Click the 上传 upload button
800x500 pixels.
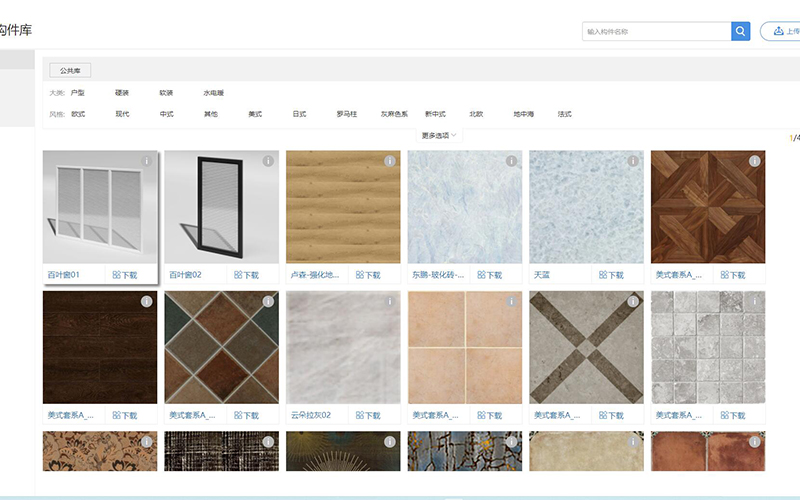click(781, 31)
